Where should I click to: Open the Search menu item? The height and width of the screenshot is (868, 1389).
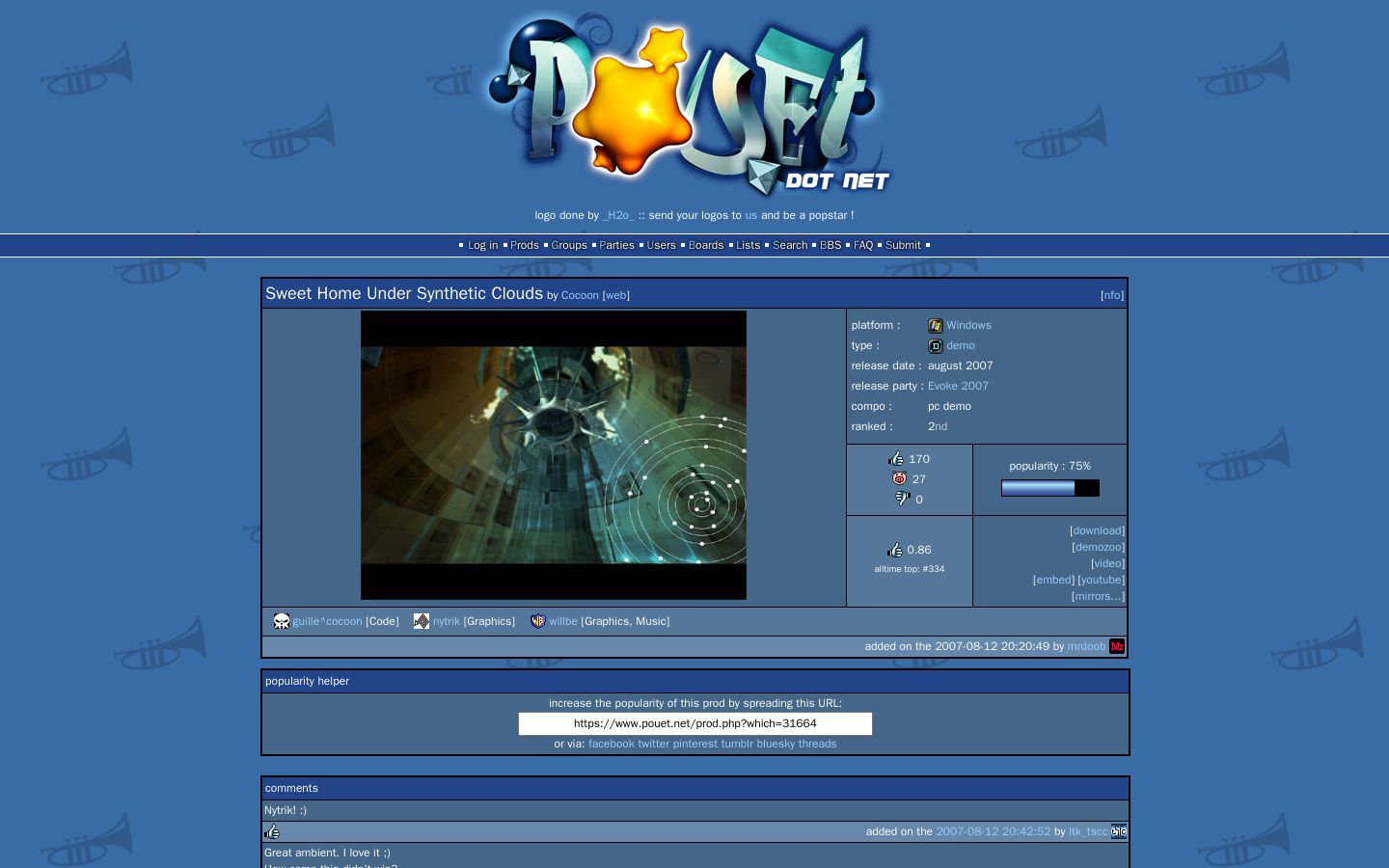(x=790, y=245)
